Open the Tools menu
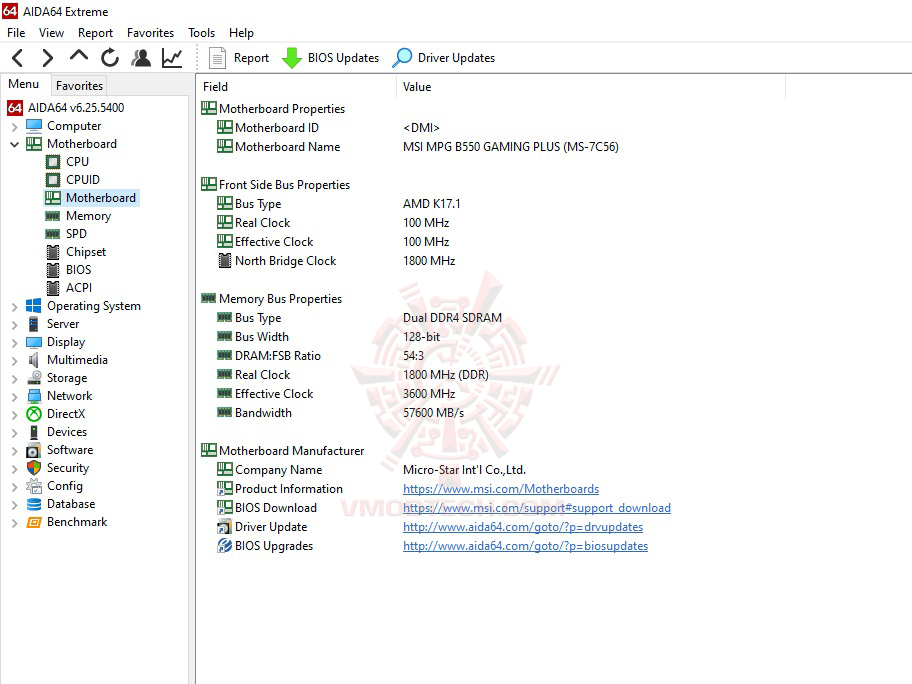Viewport: 912px width, 684px height. pos(201,33)
